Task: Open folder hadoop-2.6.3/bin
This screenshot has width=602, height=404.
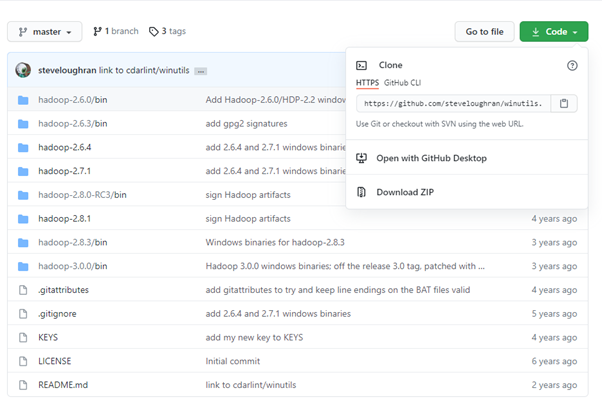Action: (73, 124)
